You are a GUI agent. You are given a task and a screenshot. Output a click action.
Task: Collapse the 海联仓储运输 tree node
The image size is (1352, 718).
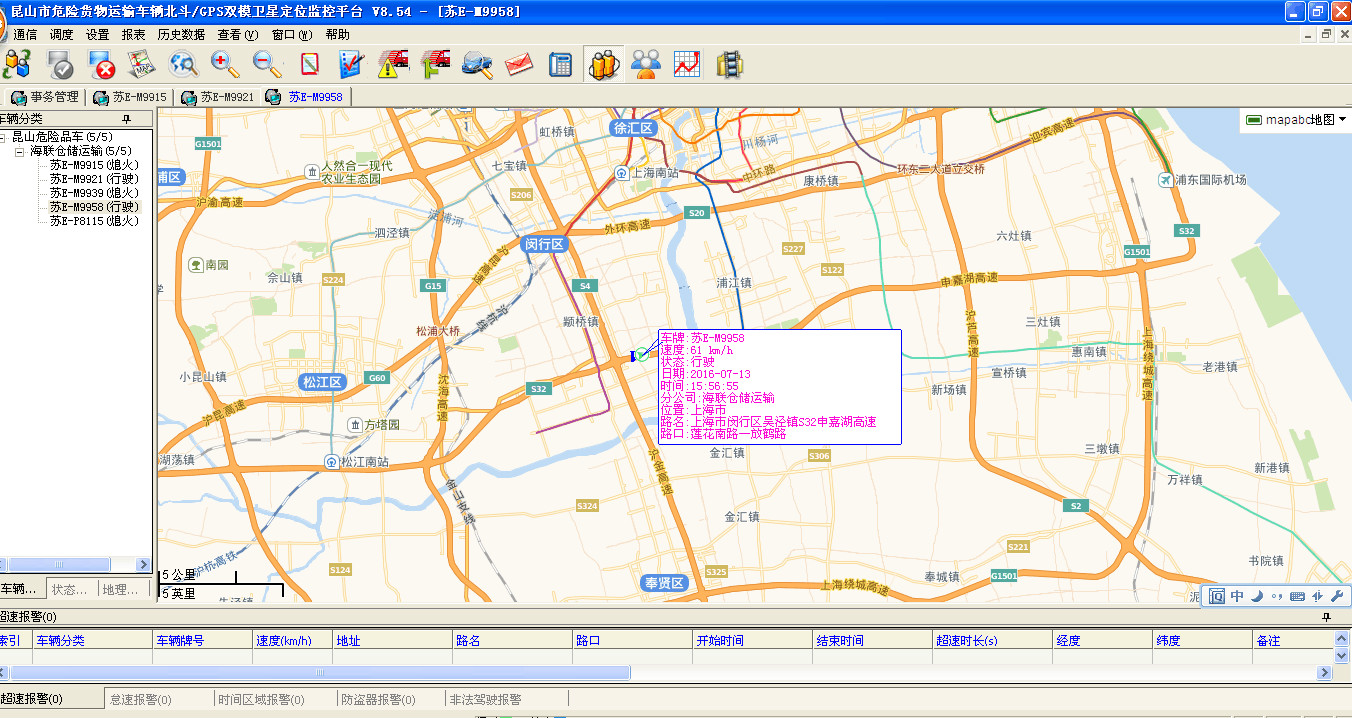tap(20, 151)
